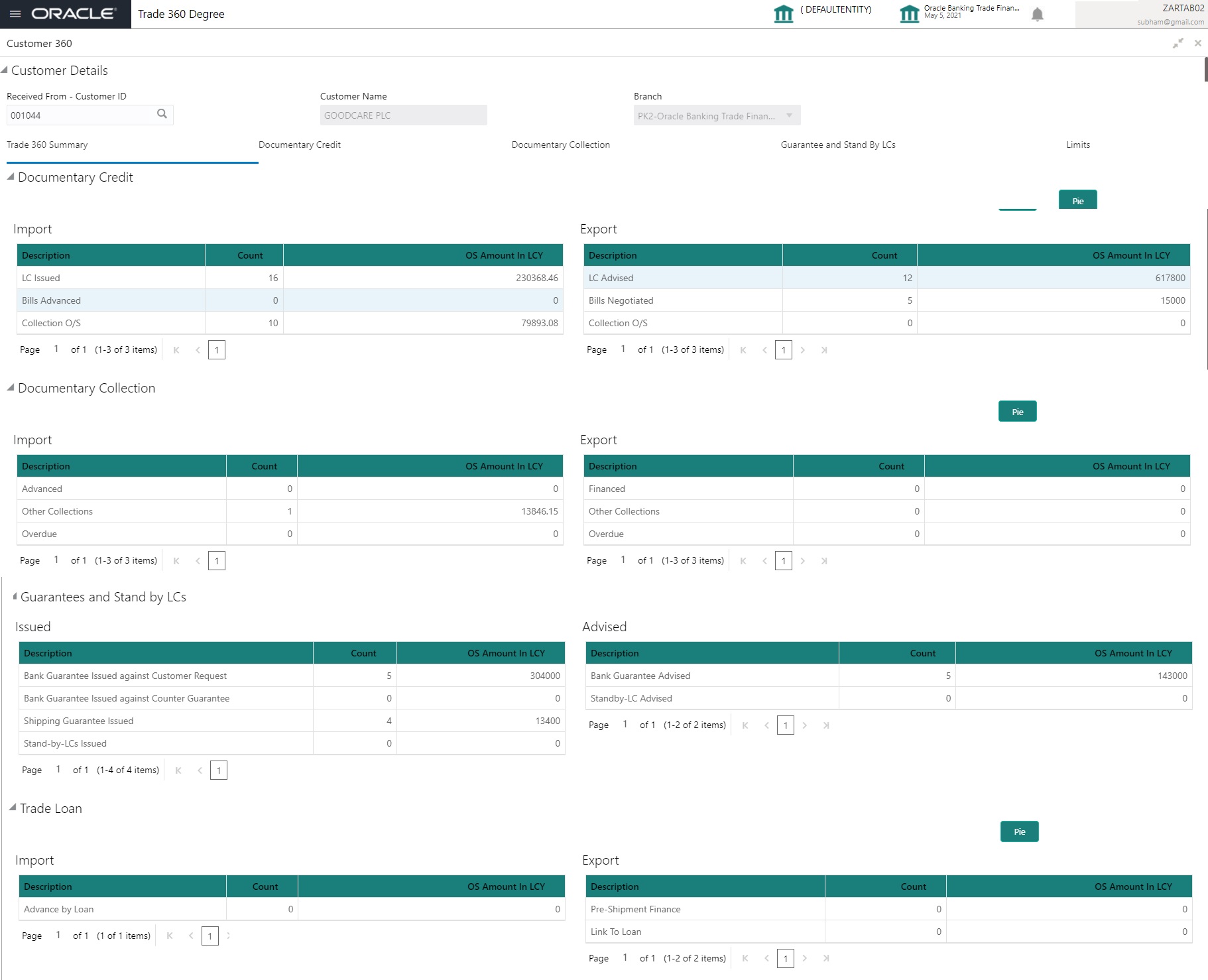Go to previous page of Trade Loan Export table
Screen dimensions: 1208x980
pos(766,958)
